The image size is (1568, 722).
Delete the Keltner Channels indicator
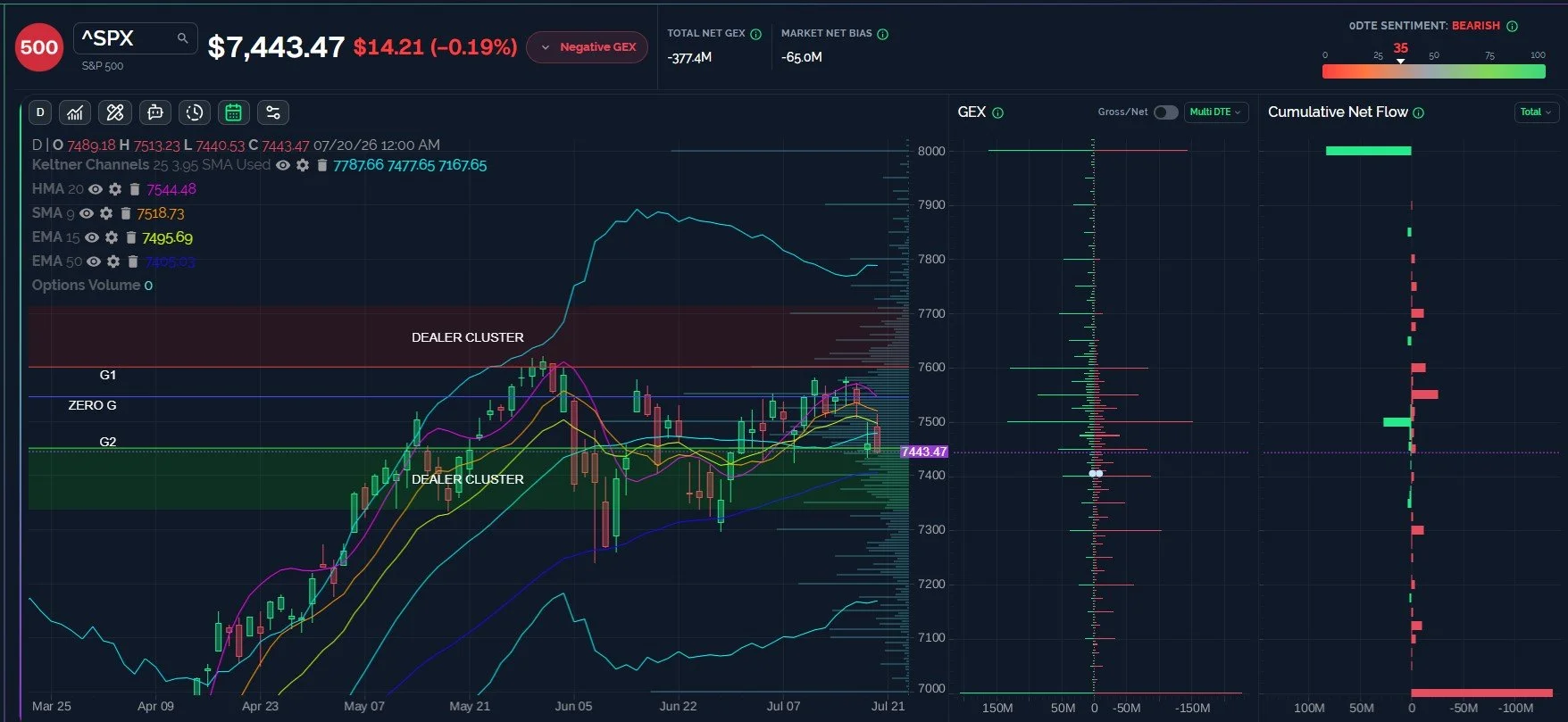322,165
